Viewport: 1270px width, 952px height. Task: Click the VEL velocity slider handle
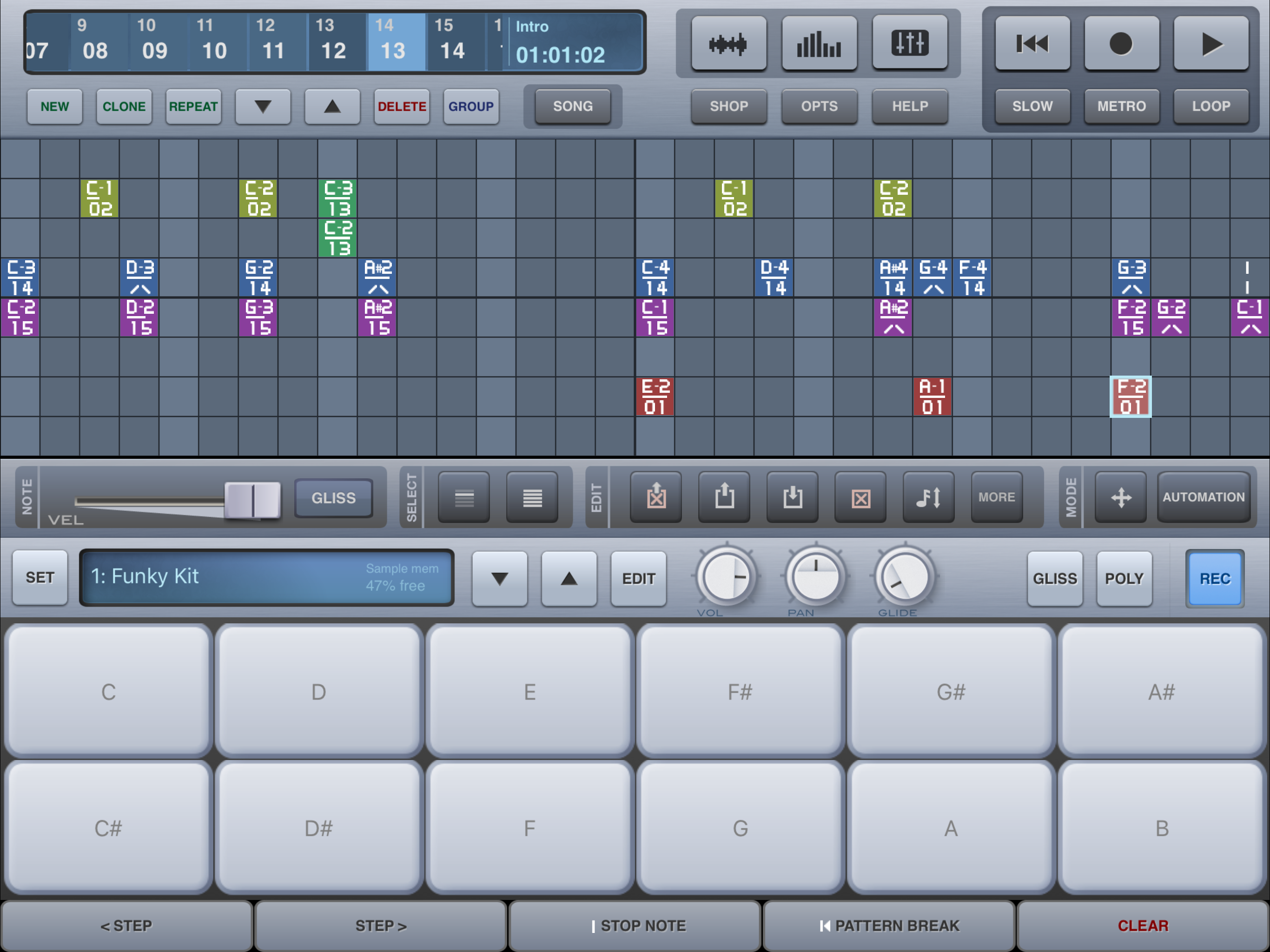click(252, 500)
